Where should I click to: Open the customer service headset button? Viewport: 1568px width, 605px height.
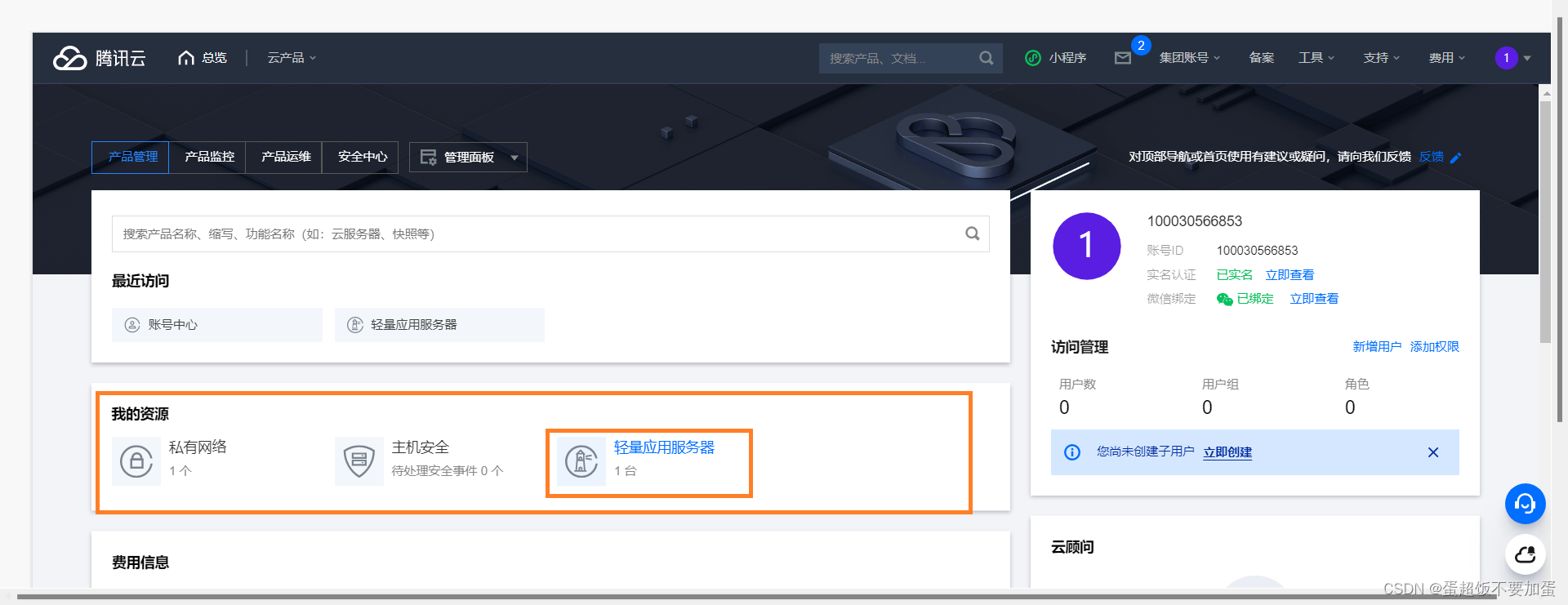click(x=1526, y=504)
